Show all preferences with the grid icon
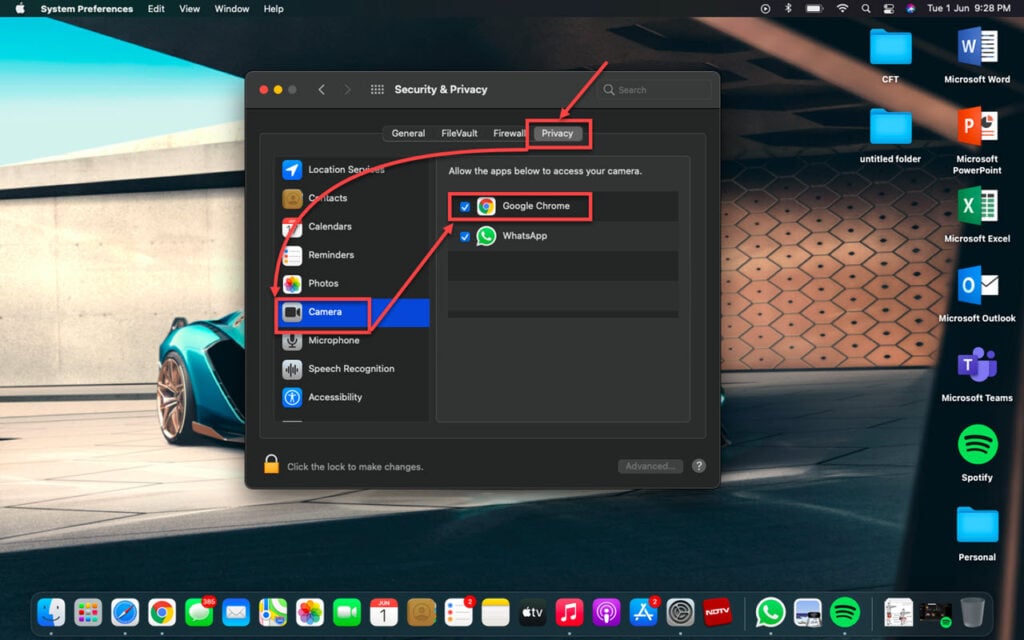 (377, 89)
